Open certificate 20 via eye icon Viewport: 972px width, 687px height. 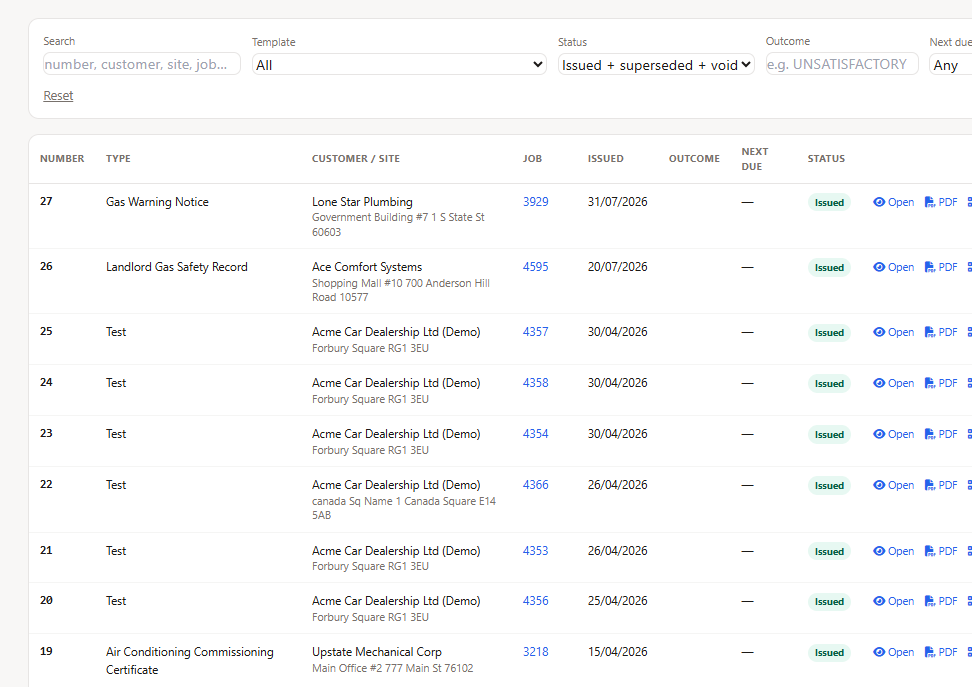[x=893, y=601]
